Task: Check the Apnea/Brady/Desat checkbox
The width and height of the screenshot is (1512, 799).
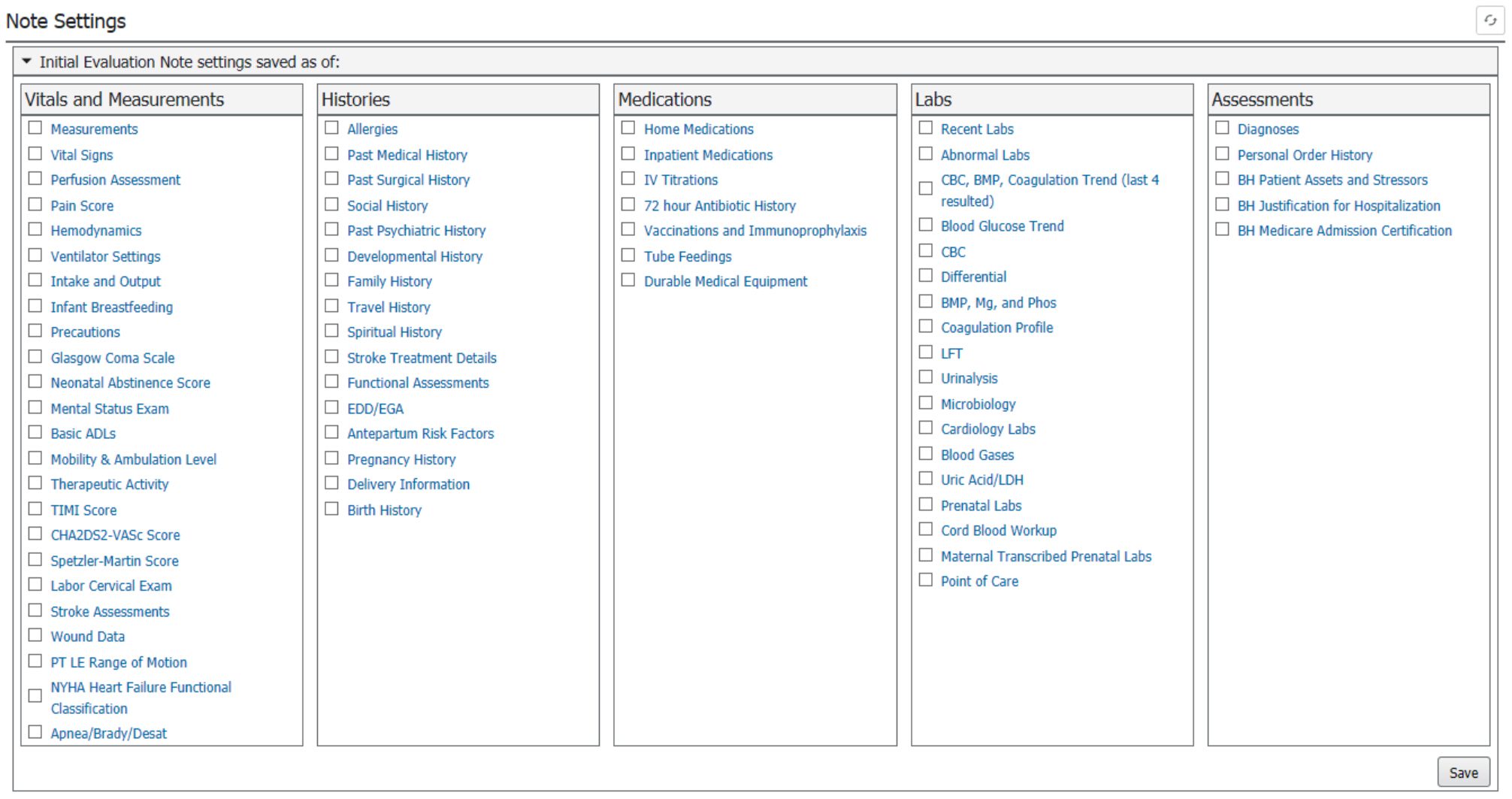Action: [x=35, y=731]
